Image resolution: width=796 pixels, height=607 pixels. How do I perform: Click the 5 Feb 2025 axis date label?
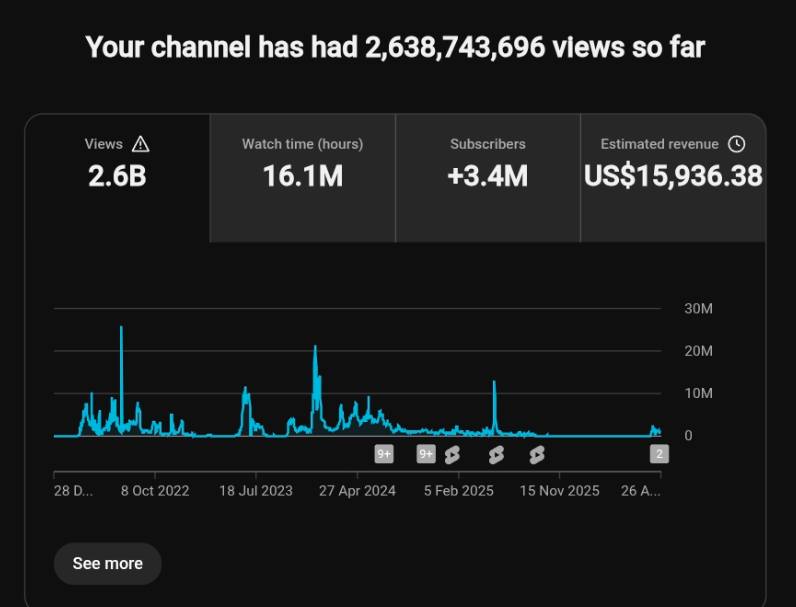tap(459, 491)
